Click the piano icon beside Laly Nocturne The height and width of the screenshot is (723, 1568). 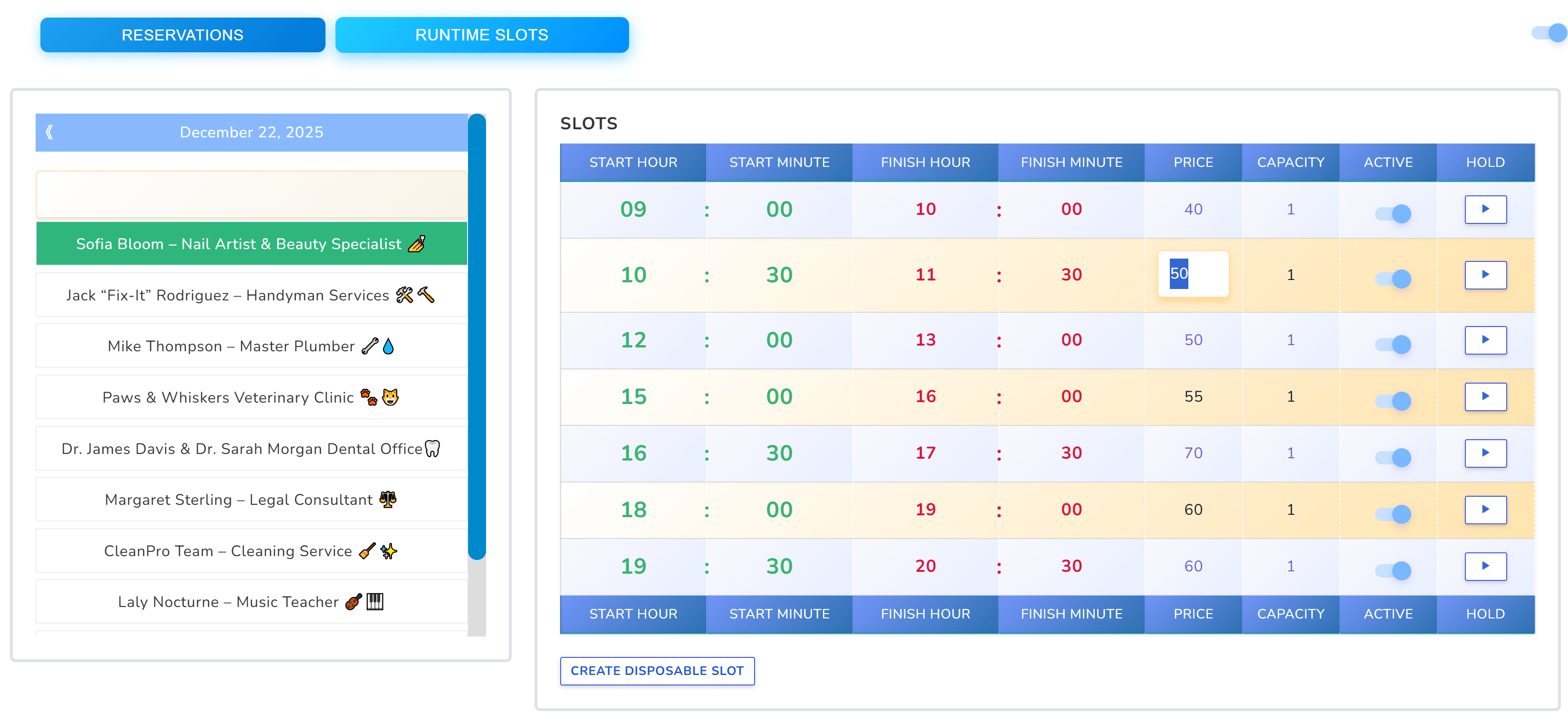click(374, 602)
